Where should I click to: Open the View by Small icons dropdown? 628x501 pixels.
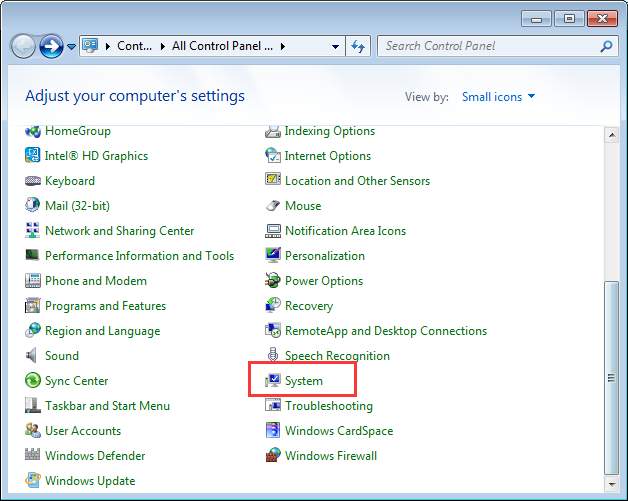point(498,97)
